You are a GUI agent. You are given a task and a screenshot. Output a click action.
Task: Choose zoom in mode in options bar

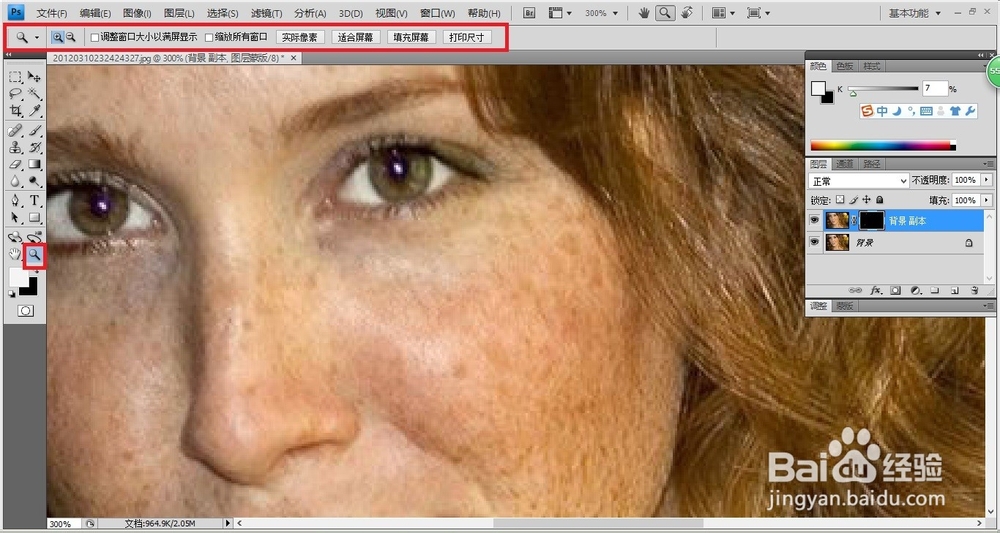57,38
